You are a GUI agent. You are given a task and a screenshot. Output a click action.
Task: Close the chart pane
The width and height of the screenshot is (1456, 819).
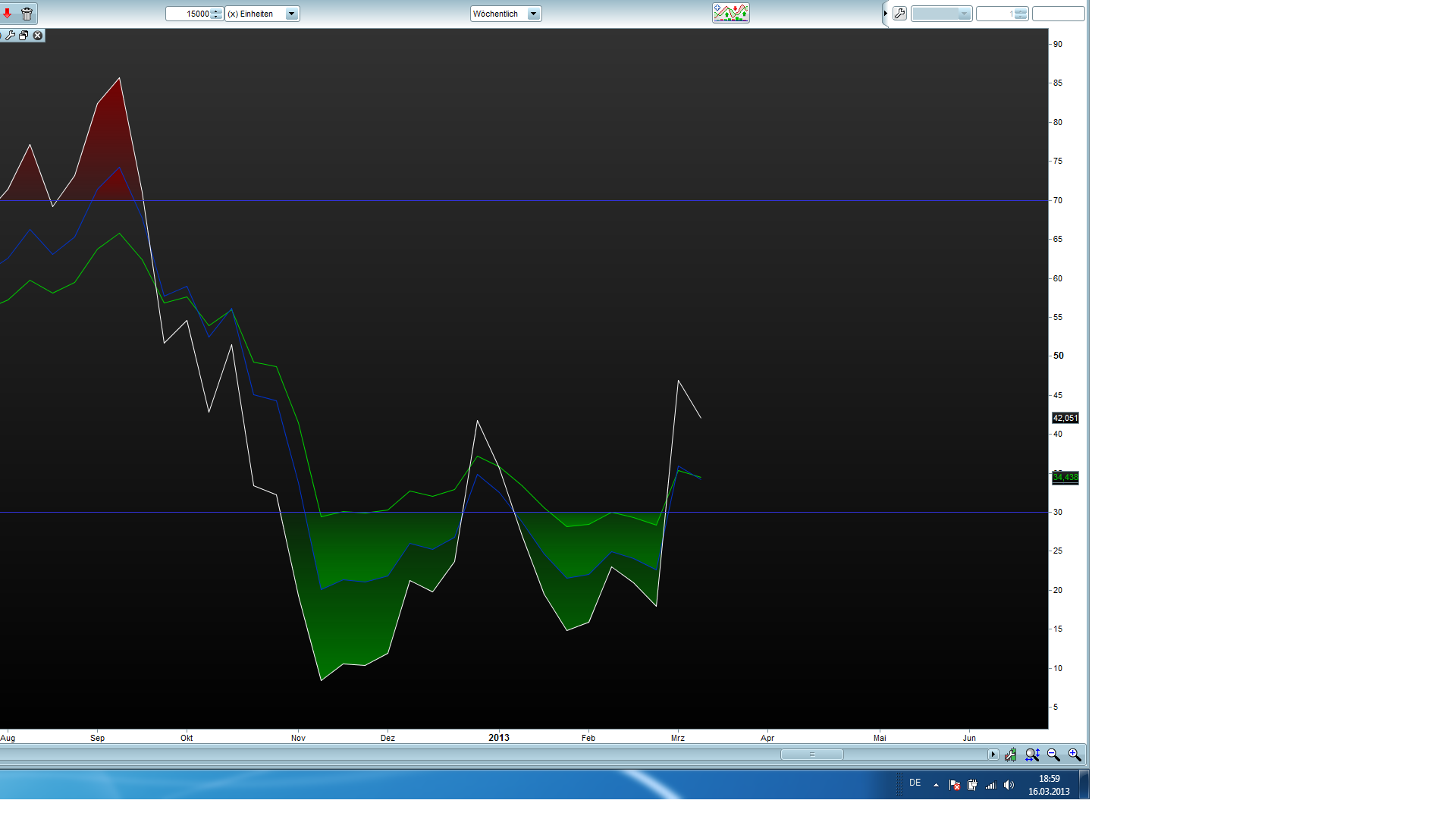37,36
